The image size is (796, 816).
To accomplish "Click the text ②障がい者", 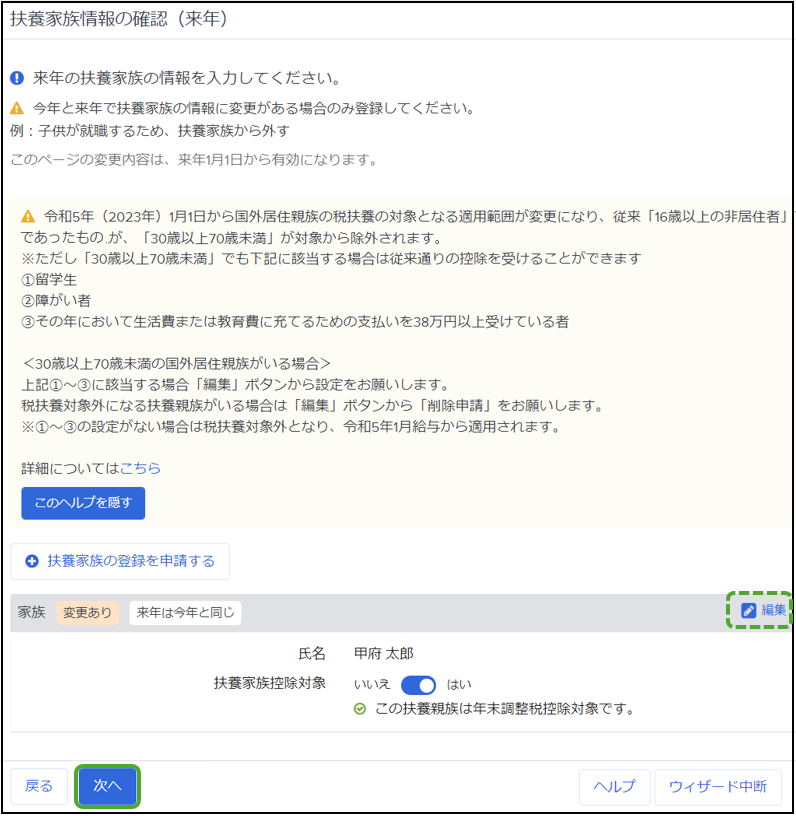I will 56,301.
